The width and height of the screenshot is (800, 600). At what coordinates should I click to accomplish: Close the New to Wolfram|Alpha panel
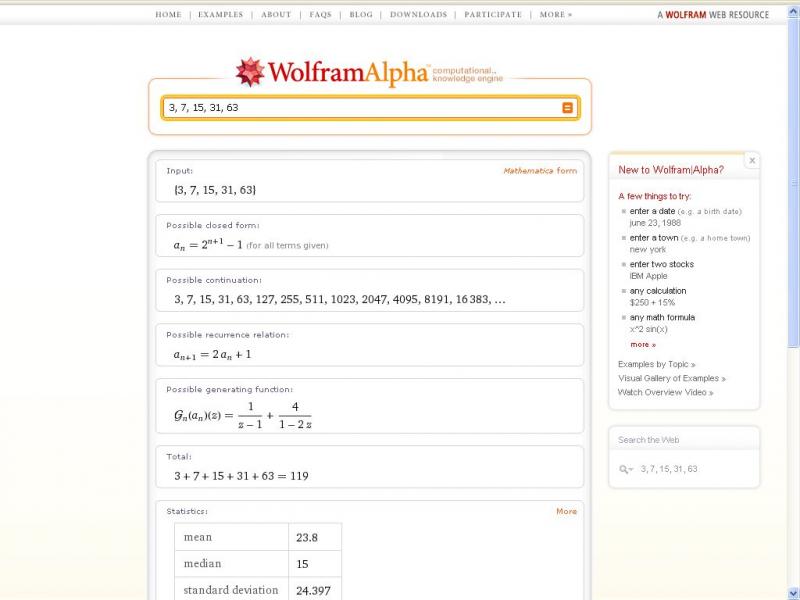pos(752,161)
